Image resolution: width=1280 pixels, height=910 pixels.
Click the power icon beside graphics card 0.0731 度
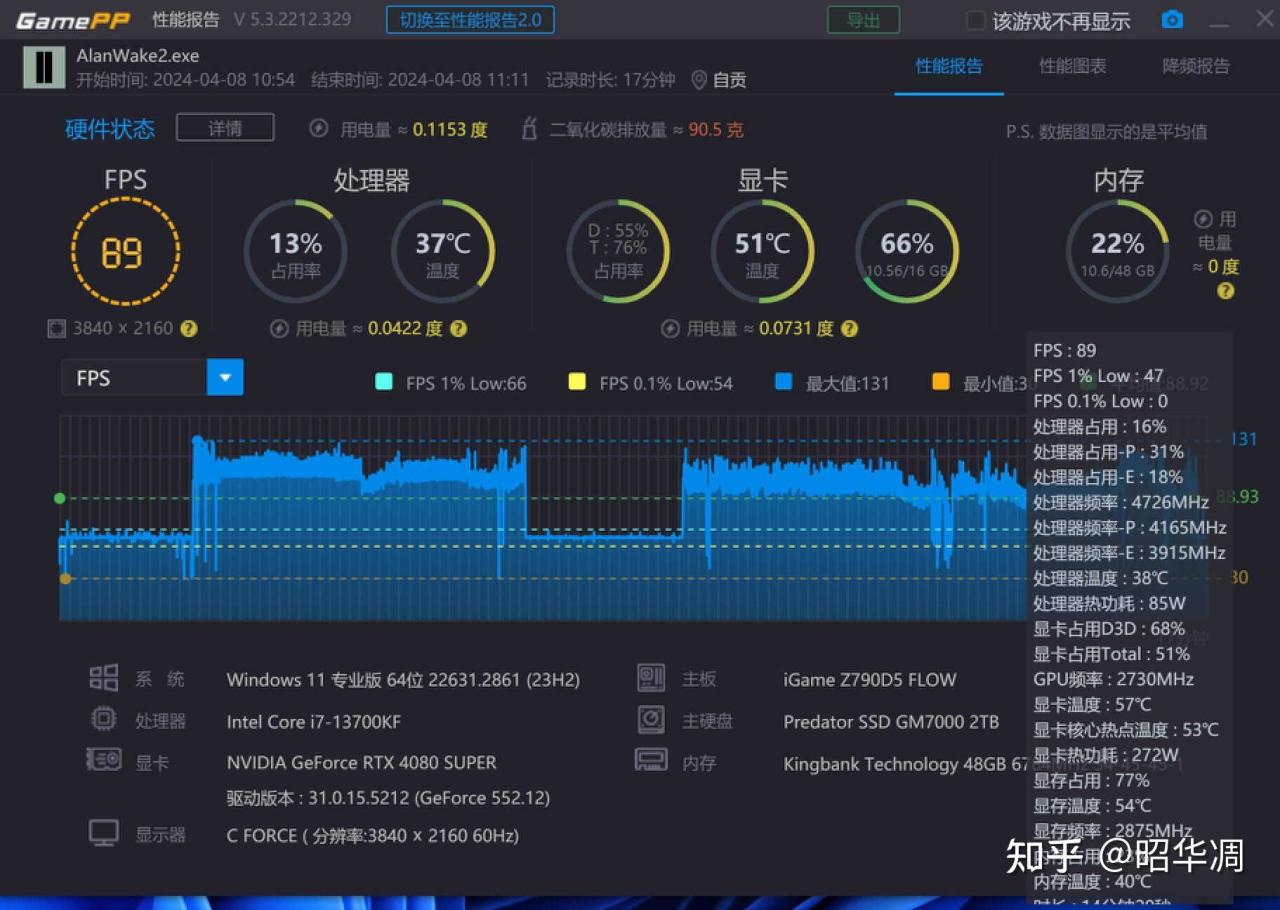pos(670,328)
